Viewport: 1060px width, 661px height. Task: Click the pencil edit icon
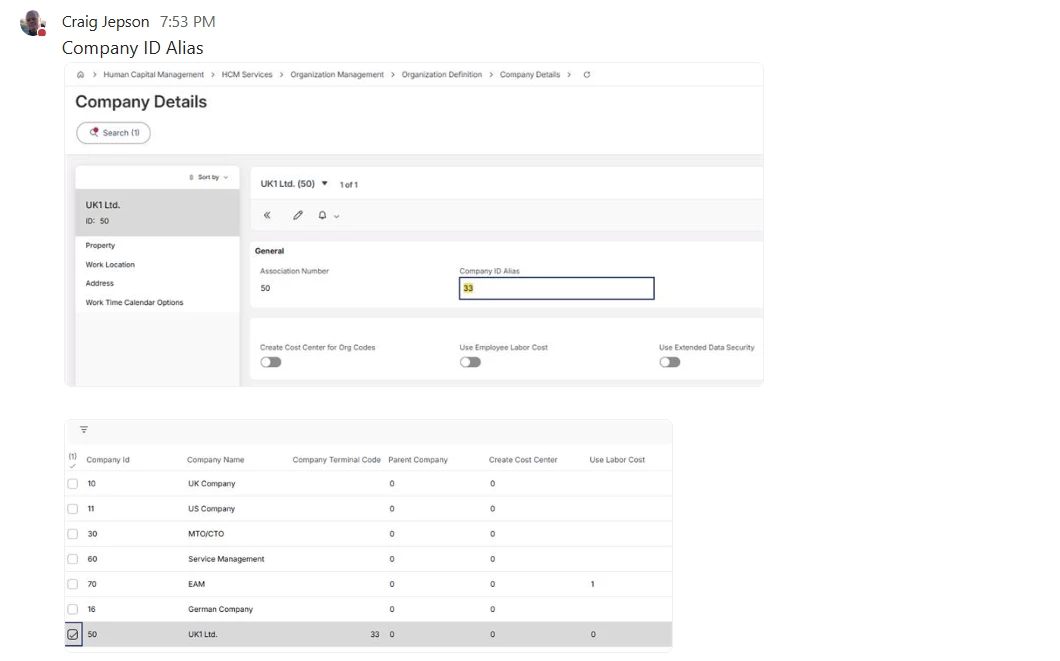click(x=298, y=215)
